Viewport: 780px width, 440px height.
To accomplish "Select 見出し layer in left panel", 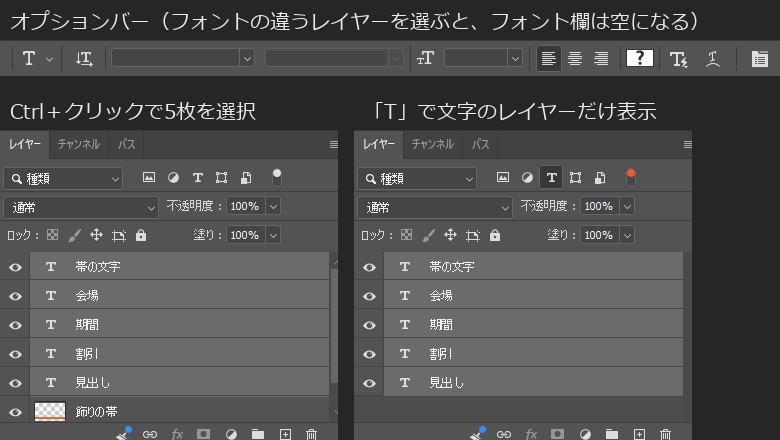I will click(180, 383).
